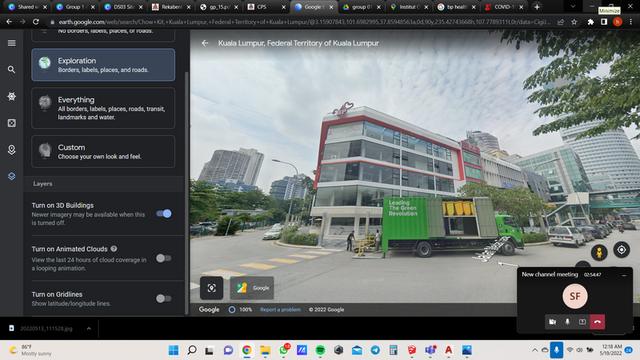Image resolution: width=640 pixels, height=360 pixels.
Task: Toggle meeting camera button
Action: pos(552,322)
